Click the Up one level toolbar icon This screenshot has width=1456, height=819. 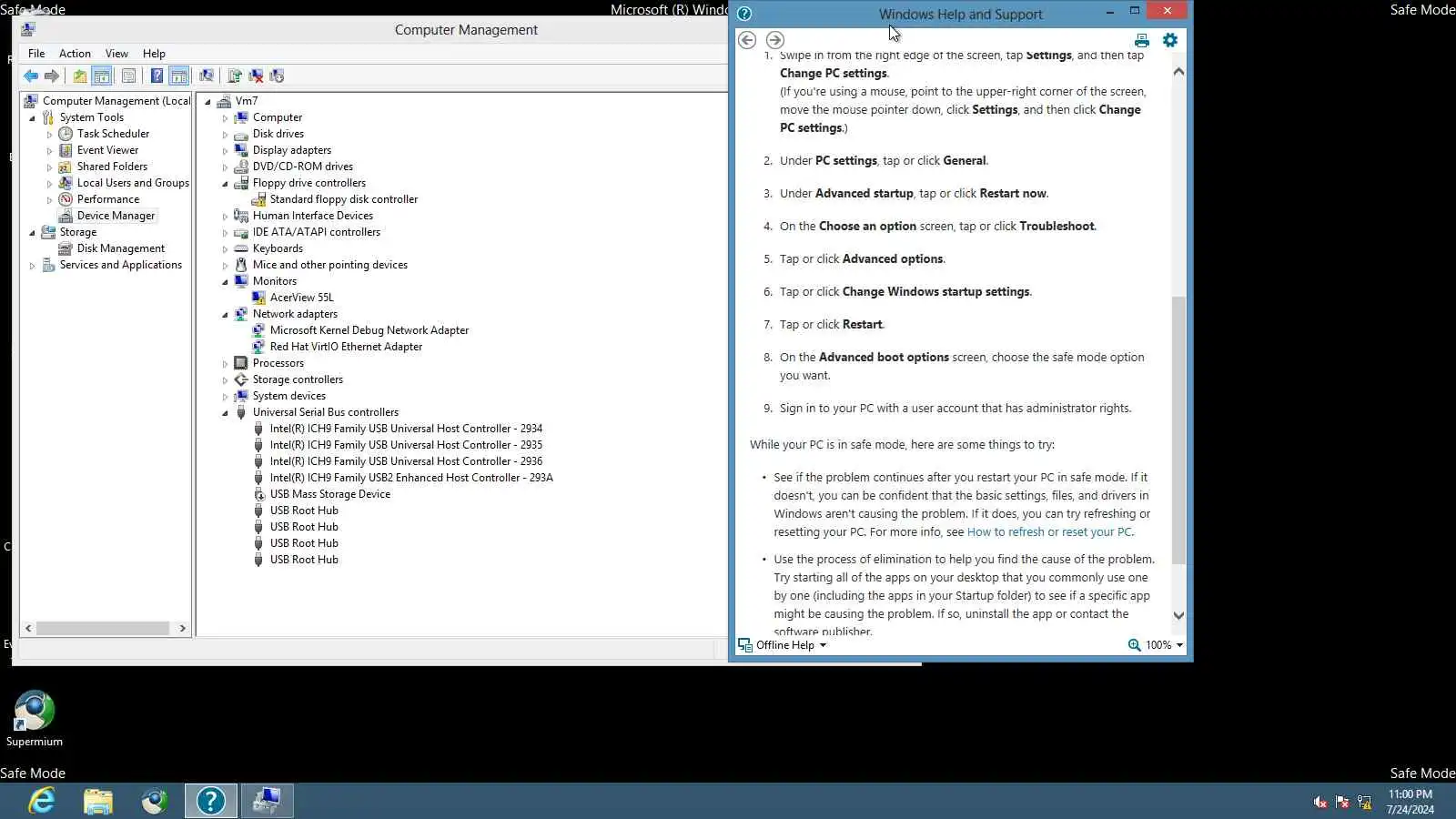coord(80,76)
